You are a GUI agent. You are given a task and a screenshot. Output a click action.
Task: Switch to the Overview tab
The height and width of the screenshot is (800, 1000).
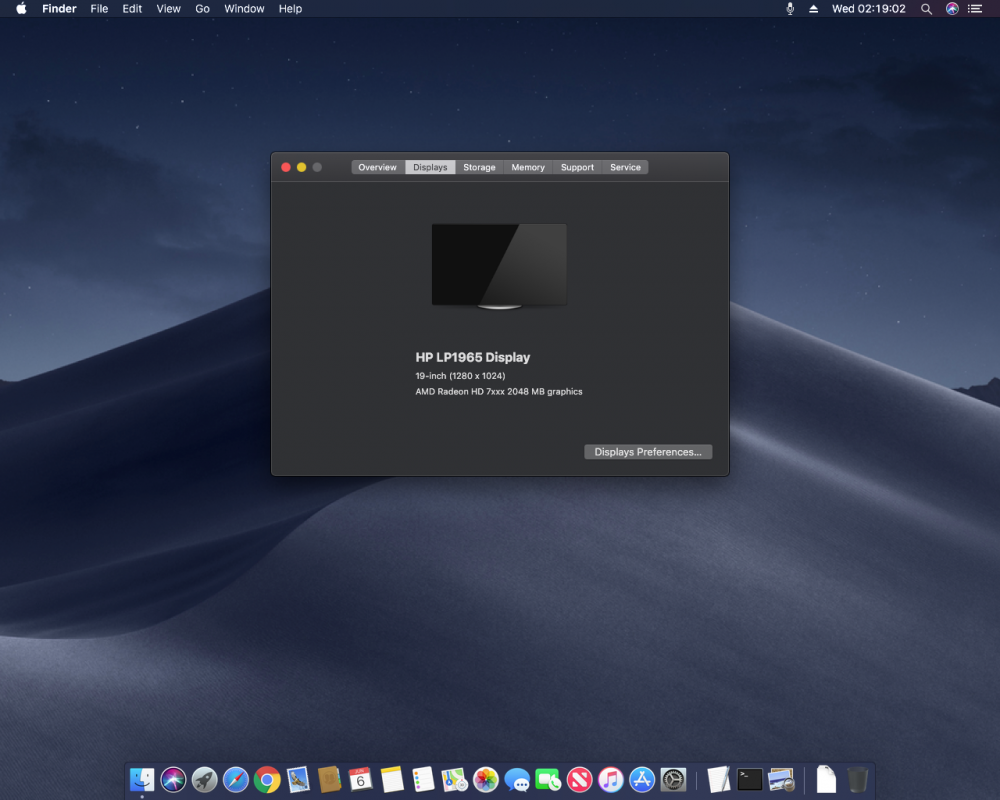[378, 167]
